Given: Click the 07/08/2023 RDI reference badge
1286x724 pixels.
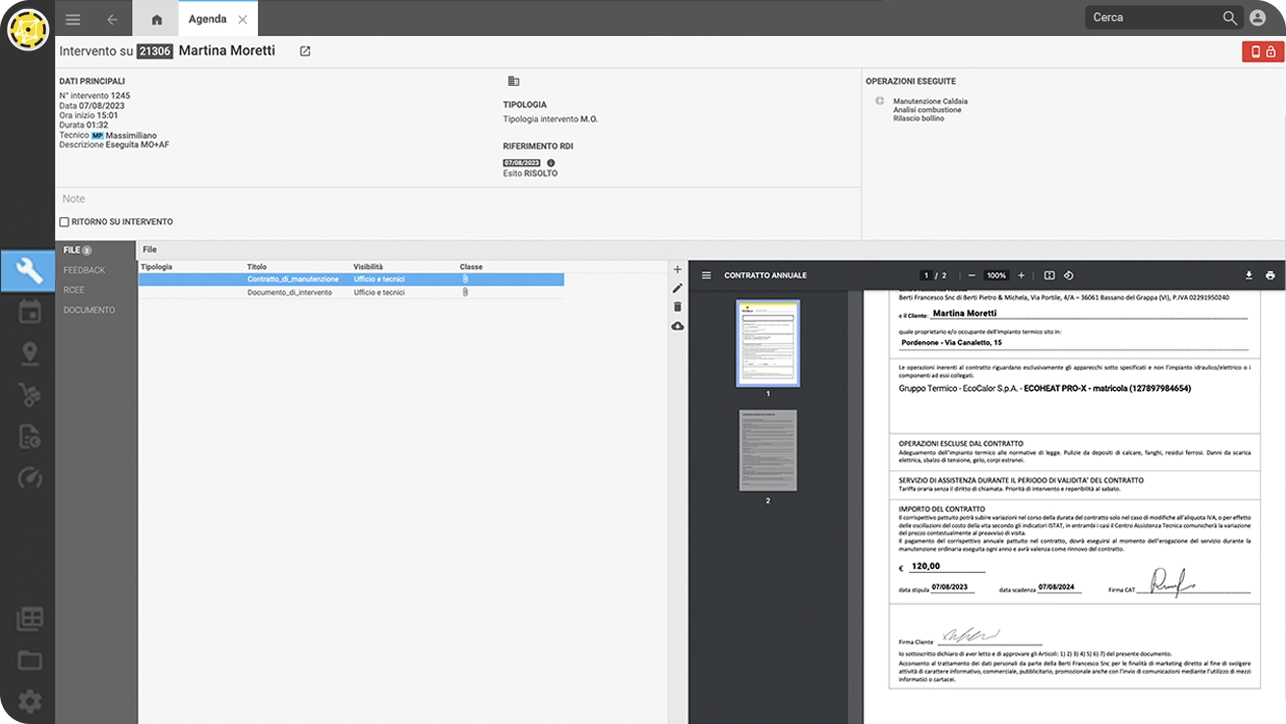Looking at the screenshot, I should 522,163.
